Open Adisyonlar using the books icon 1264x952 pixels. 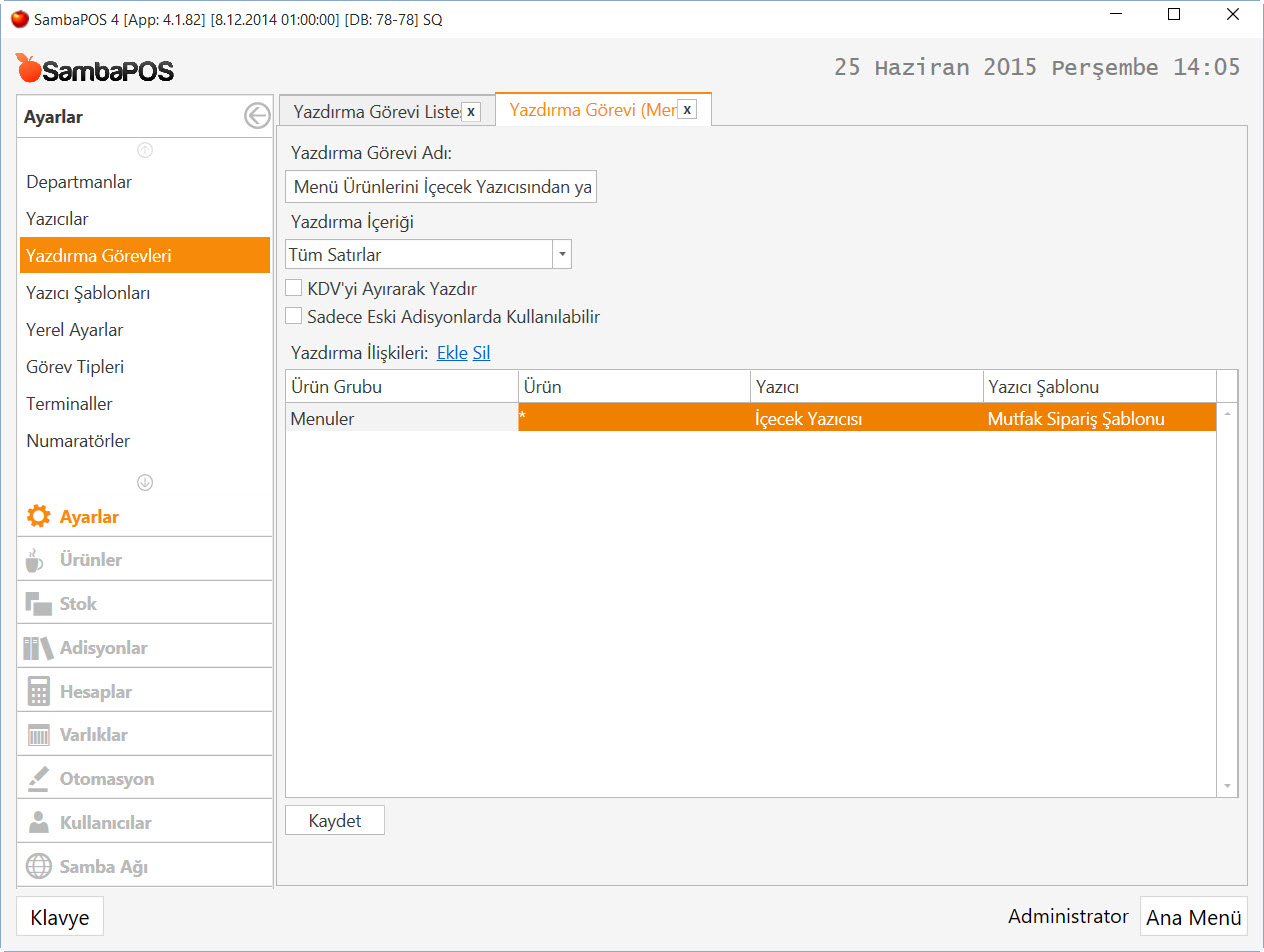38,648
